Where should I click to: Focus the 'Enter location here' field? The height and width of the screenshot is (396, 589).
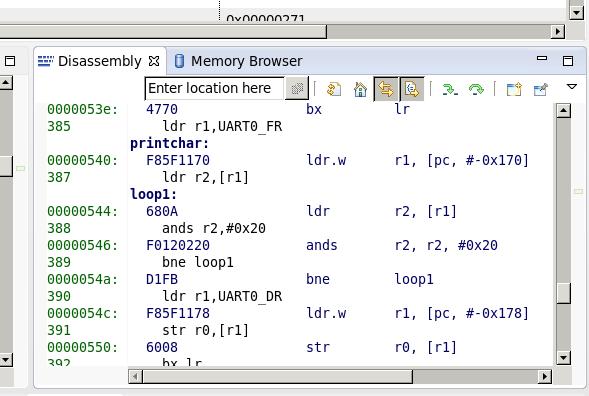coord(214,89)
